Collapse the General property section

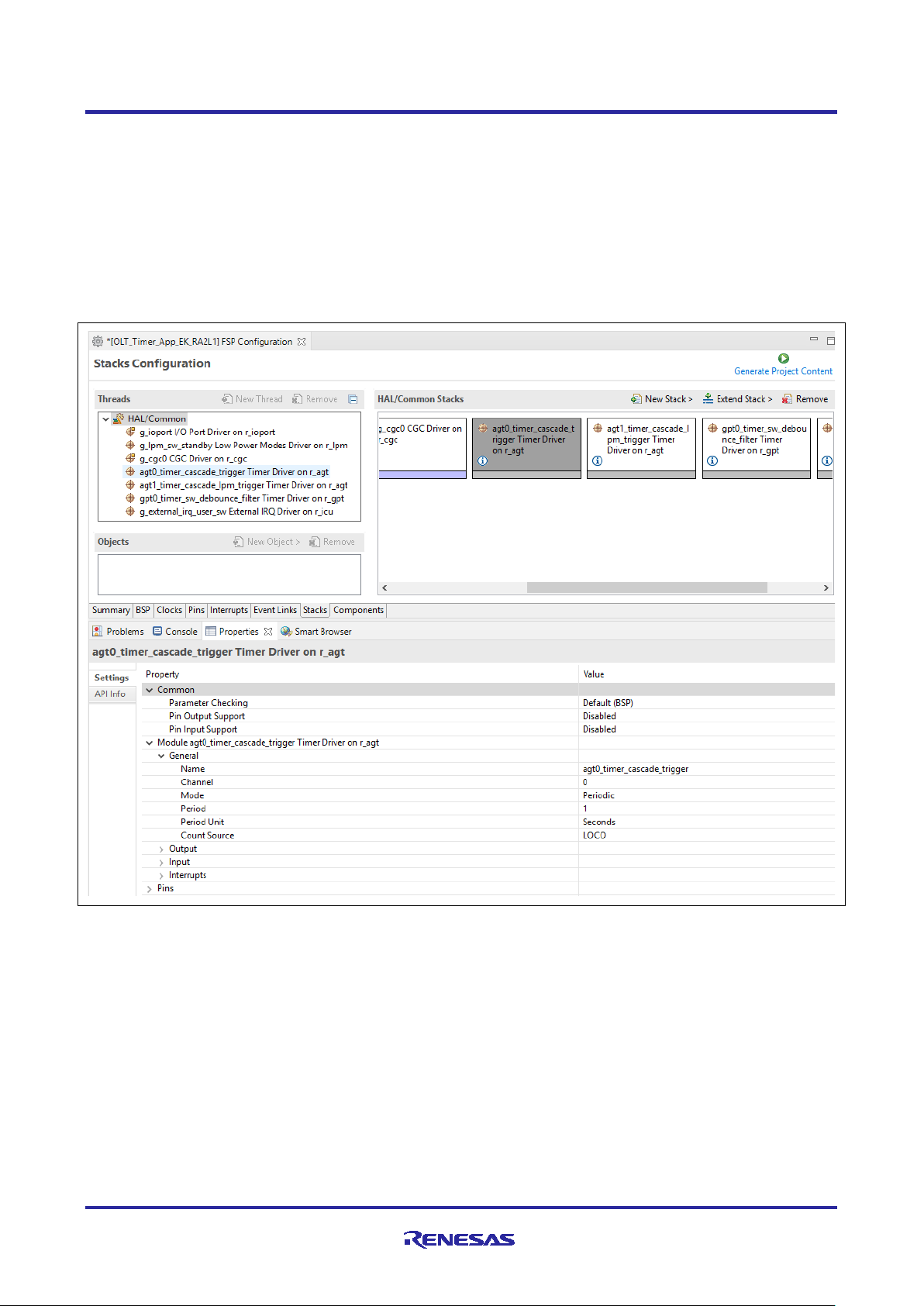(x=161, y=756)
